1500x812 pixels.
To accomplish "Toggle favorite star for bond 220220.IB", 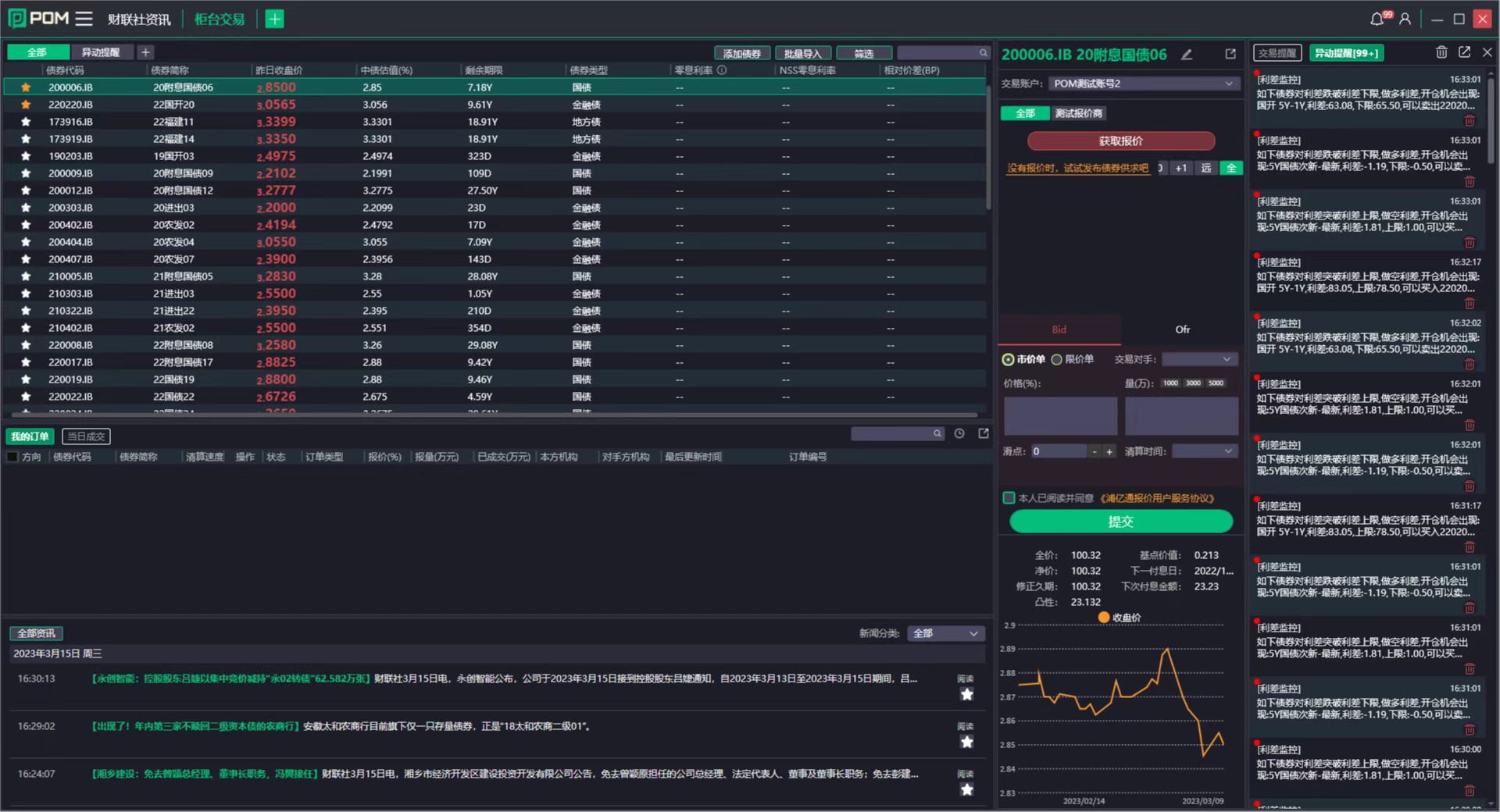I will coord(26,105).
